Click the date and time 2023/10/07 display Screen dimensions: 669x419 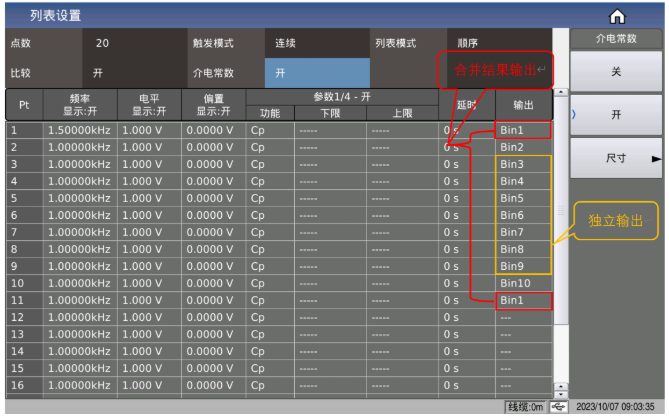tap(615, 407)
